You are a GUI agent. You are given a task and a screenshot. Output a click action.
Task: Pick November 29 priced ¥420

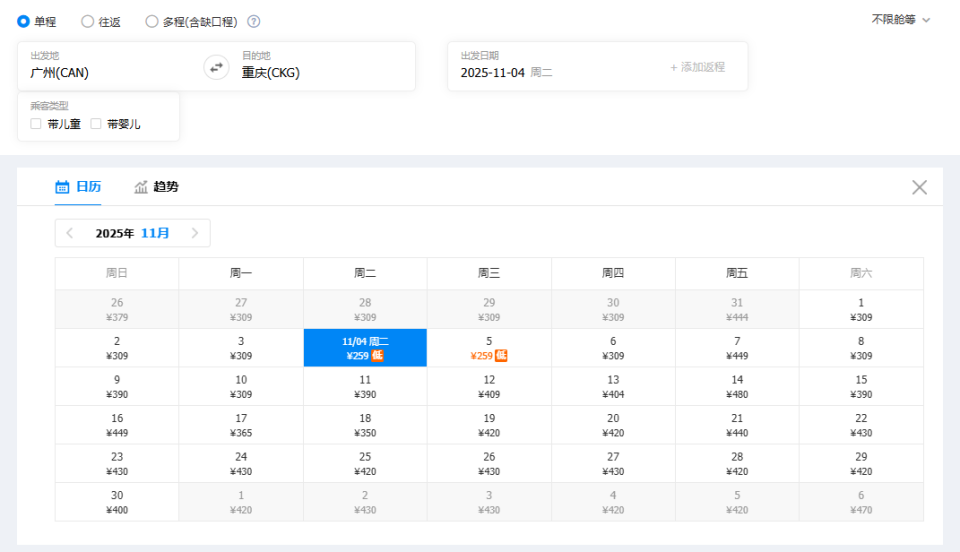[861, 463]
